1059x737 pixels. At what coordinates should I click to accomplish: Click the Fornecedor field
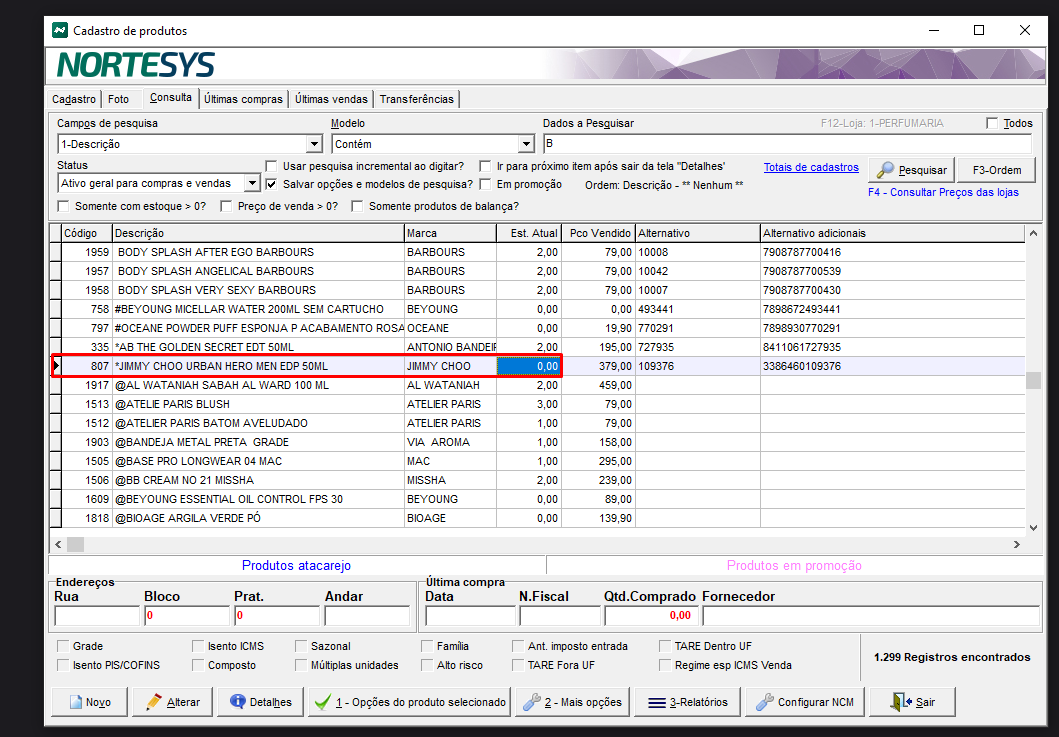click(x=871, y=615)
